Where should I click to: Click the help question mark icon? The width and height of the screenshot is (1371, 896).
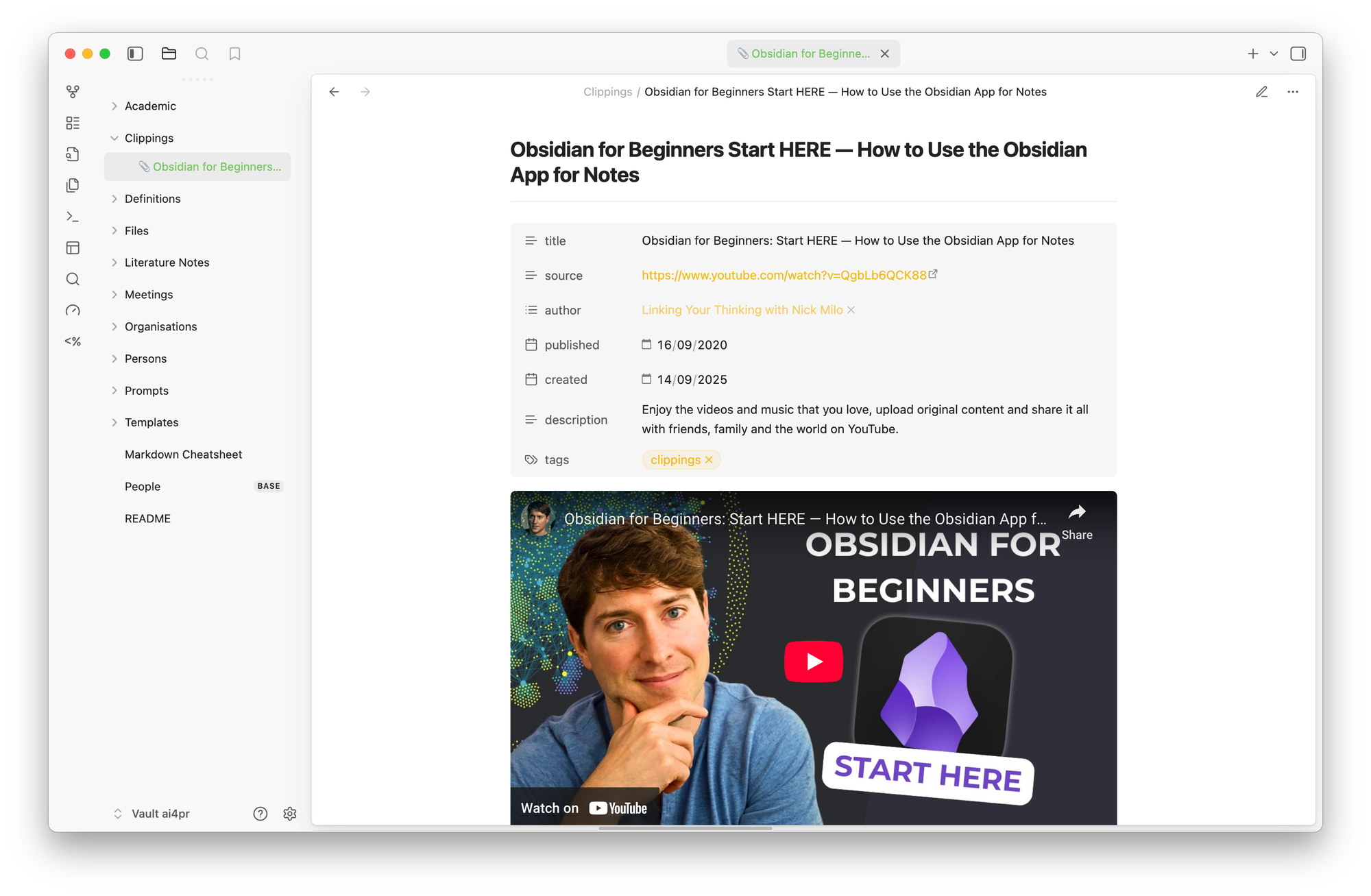pos(260,814)
